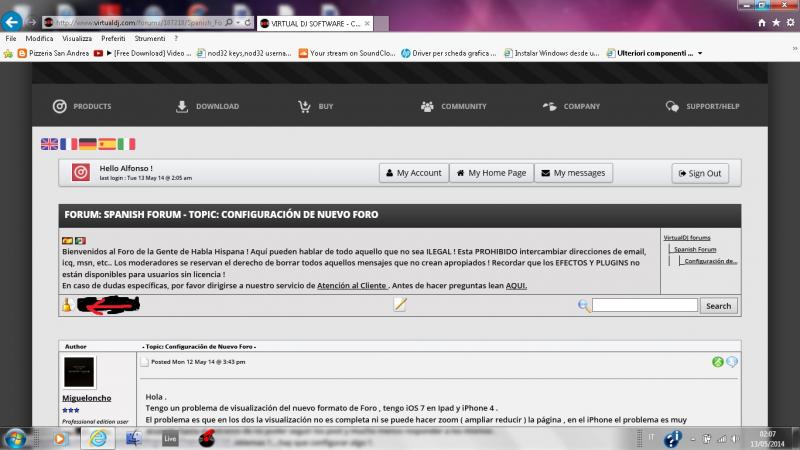The height and width of the screenshot is (450, 800).
Task: Open the VirtualDJ forums breadcrumb link
Action: coord(687,237)
